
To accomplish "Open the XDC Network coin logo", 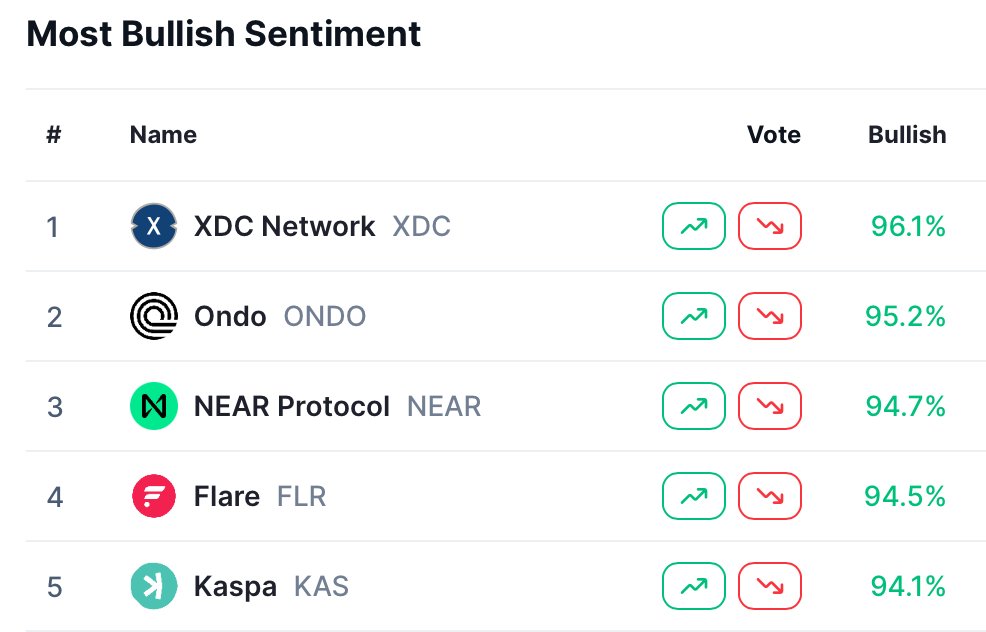I will [x=154, y=226].
